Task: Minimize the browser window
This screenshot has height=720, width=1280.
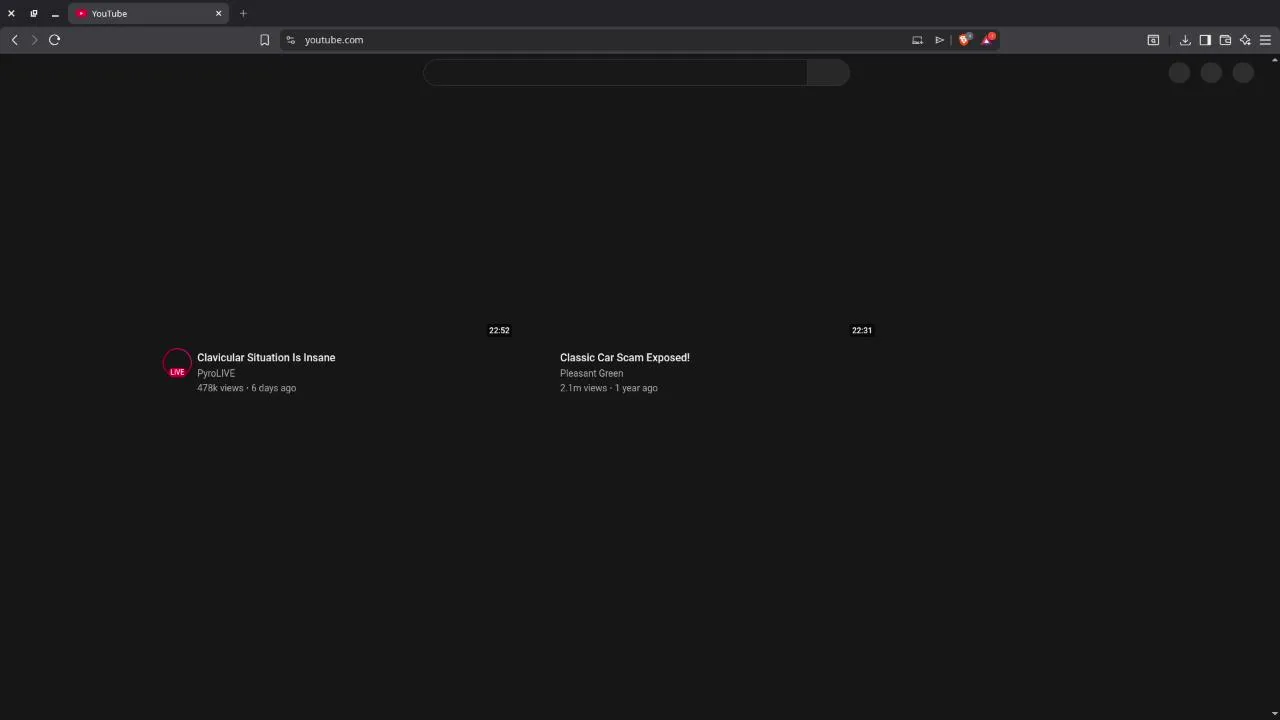Action: (55, 14)
